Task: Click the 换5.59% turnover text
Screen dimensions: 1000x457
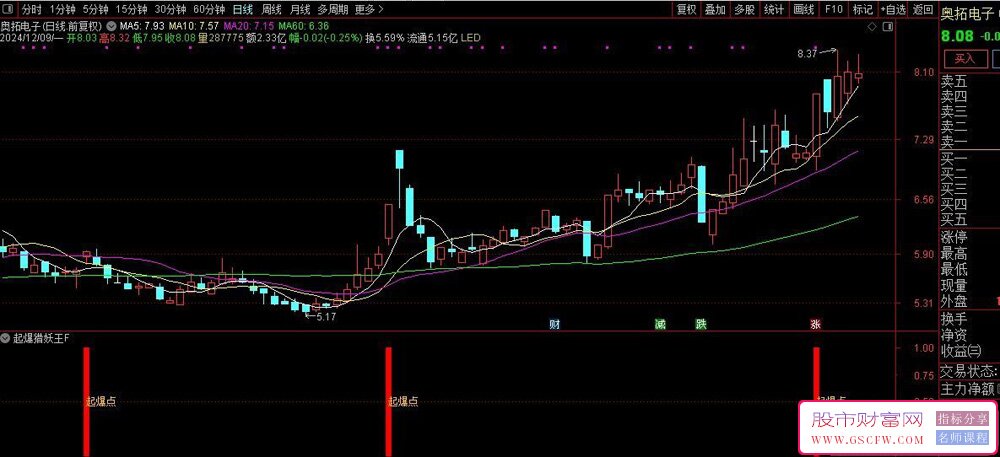Action: pyautogui.click(x=385, y=38)
